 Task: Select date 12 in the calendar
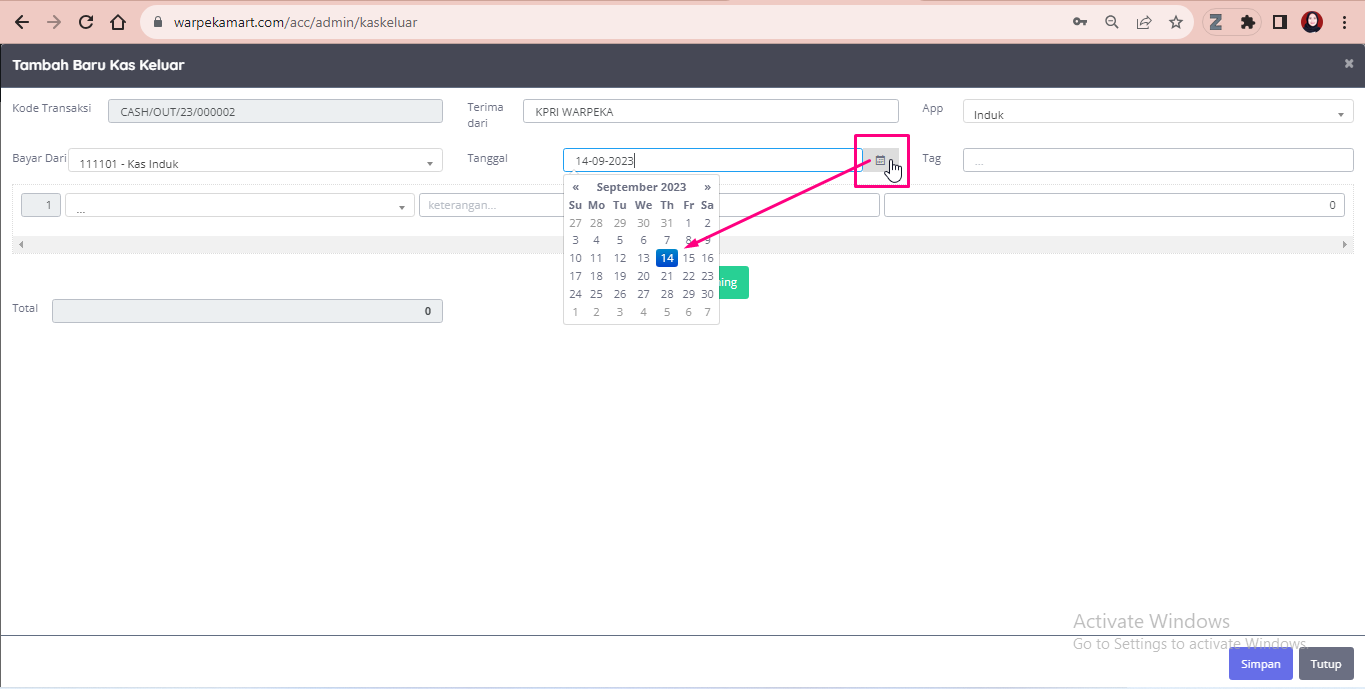tap(620, 258)
